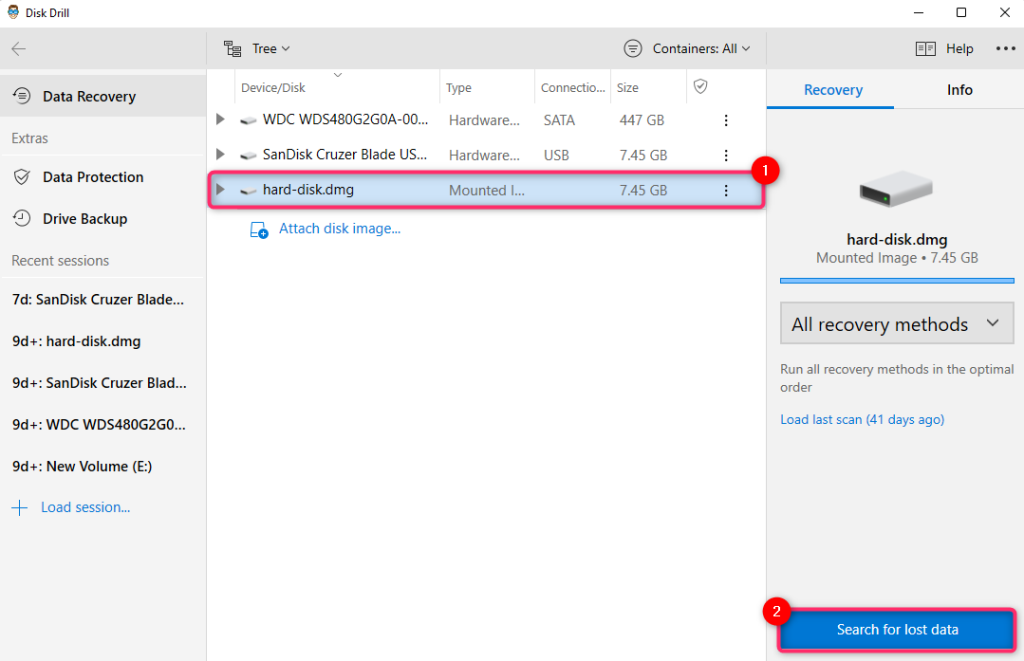This screenshot has height=661, width=1024.
Task: Open the Tree view dropdown
Action: (x=286, y=47)
